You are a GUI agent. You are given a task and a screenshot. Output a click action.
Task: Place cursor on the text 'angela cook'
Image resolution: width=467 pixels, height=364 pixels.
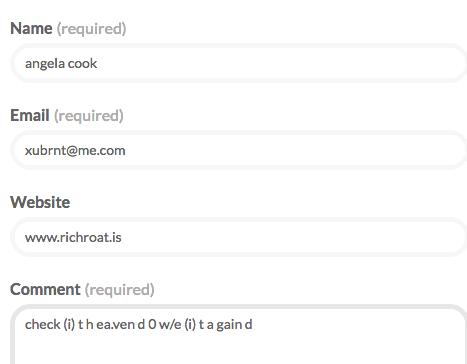pyautogui.click(x=61, y=64)
